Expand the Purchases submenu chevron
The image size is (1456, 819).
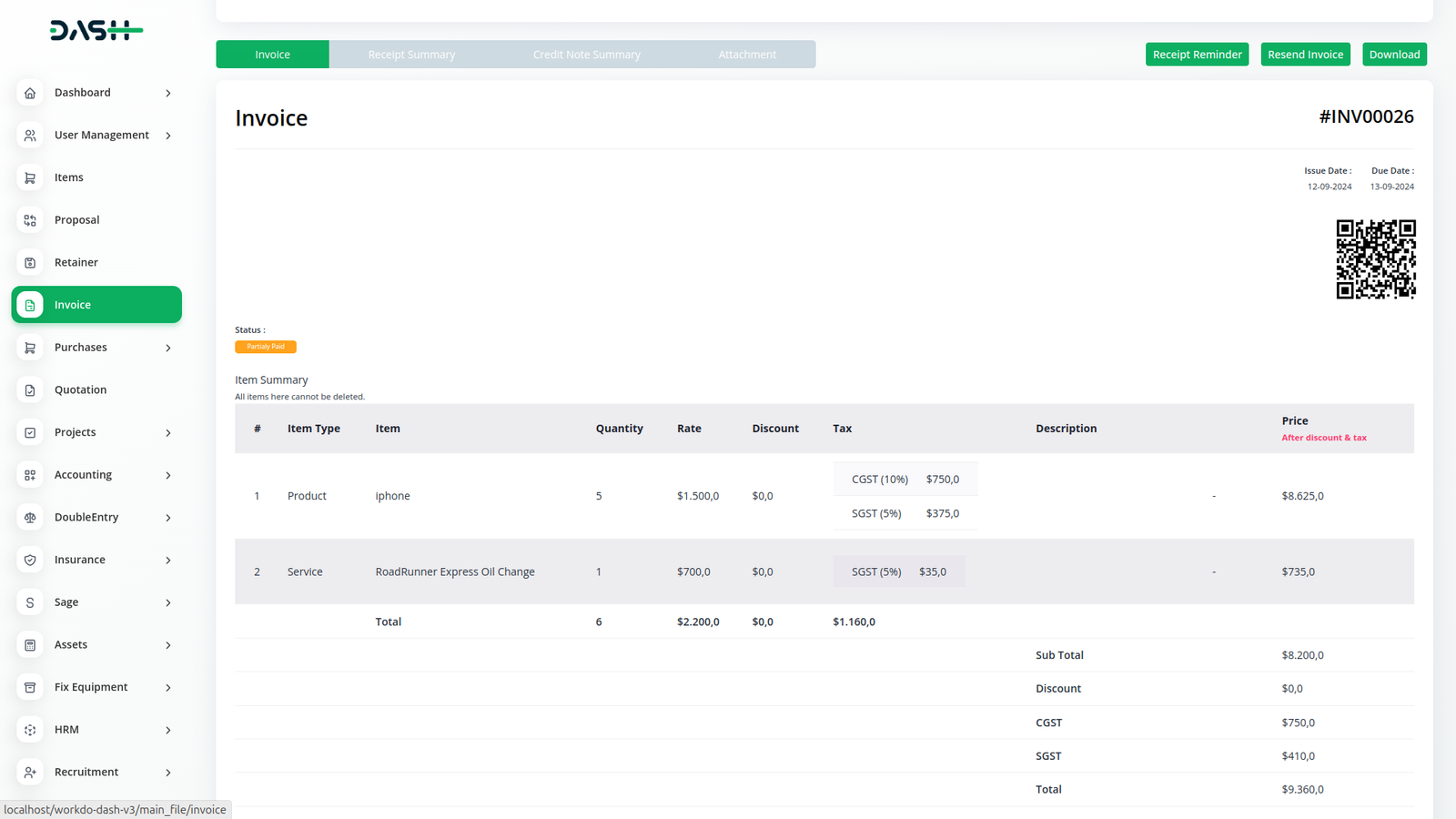point(168,348)
